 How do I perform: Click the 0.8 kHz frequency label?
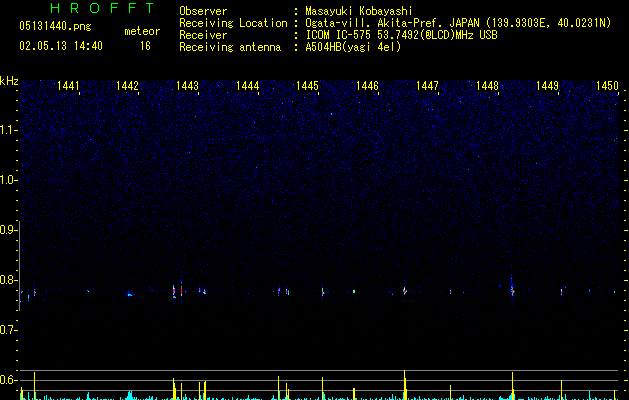tap(8, 280)
